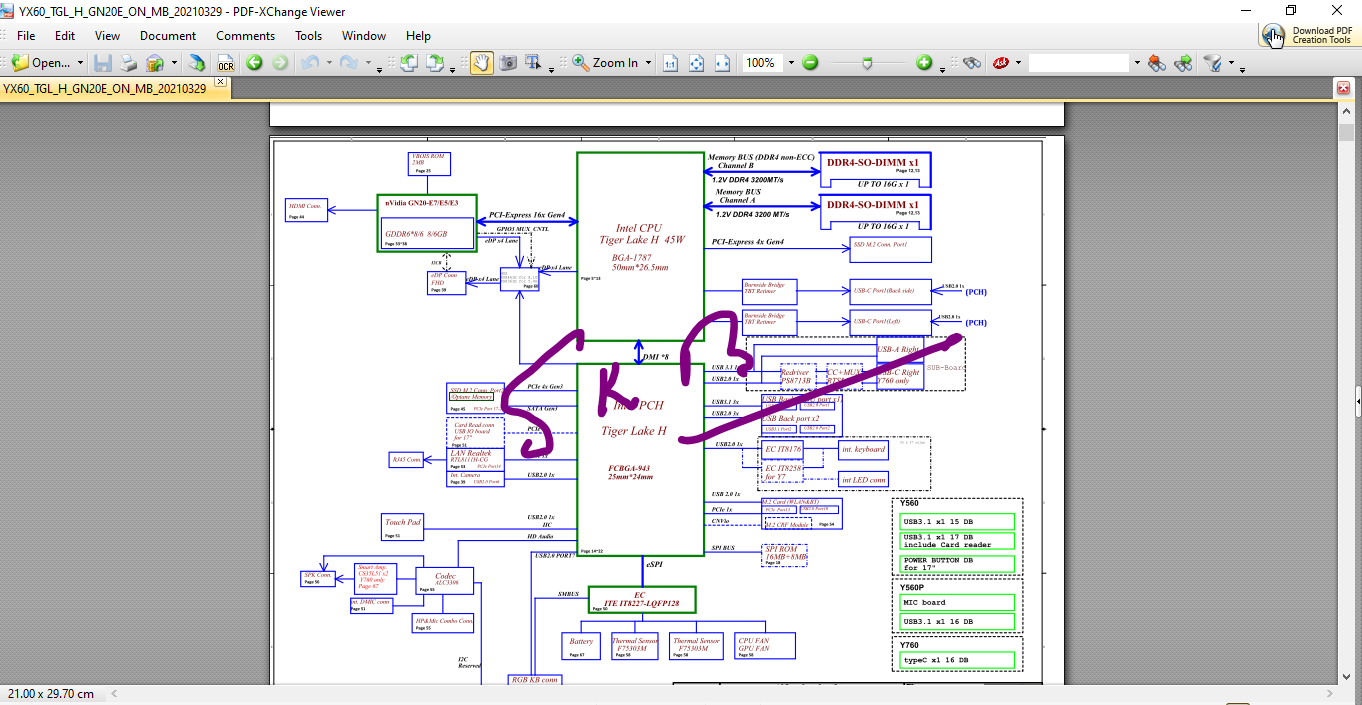Click the red close-all-tabs button
1362x705 pixels.
[x=1344, y=88]
